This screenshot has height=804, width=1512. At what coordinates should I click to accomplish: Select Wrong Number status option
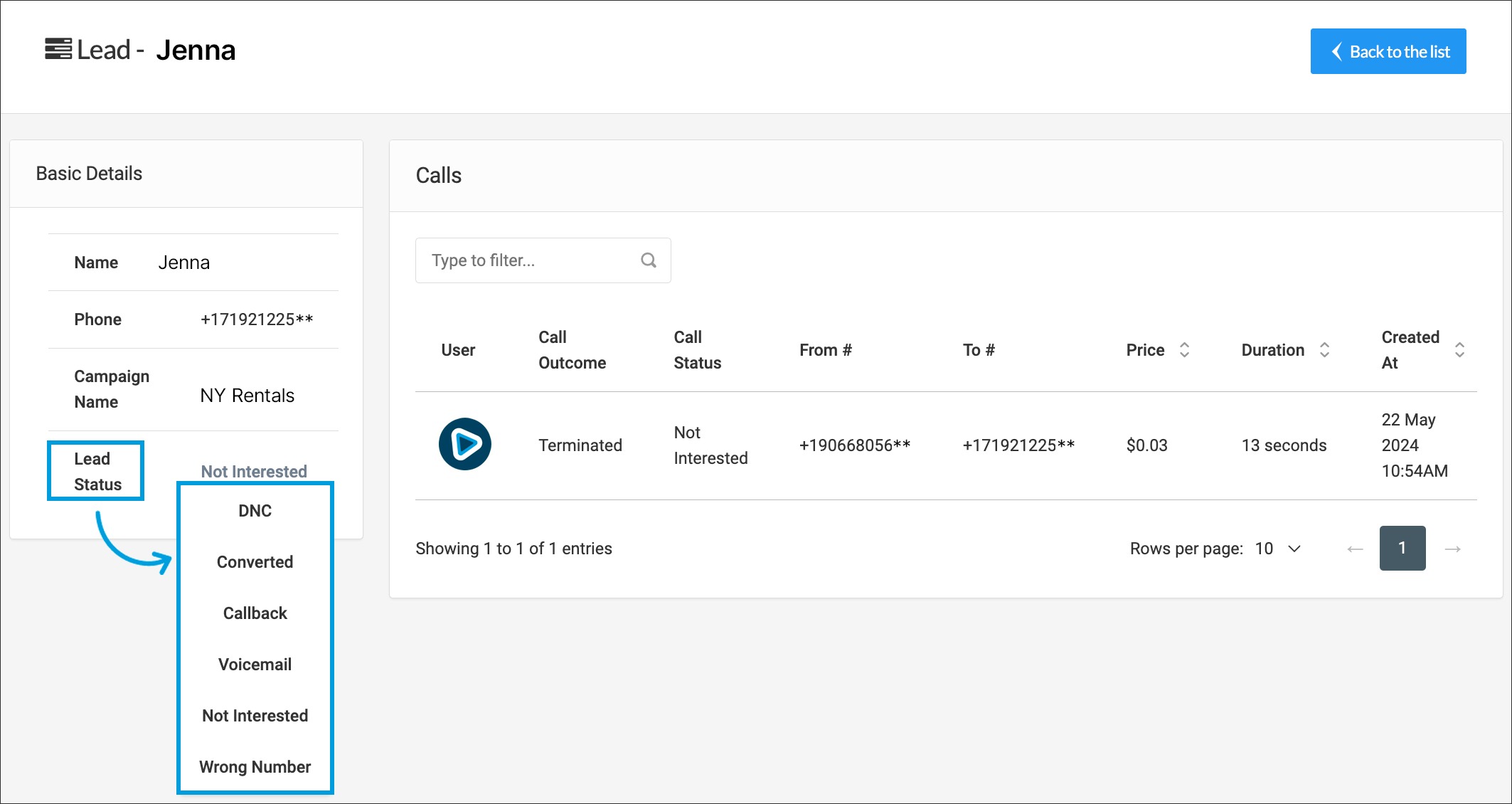(x=255, y=767)
